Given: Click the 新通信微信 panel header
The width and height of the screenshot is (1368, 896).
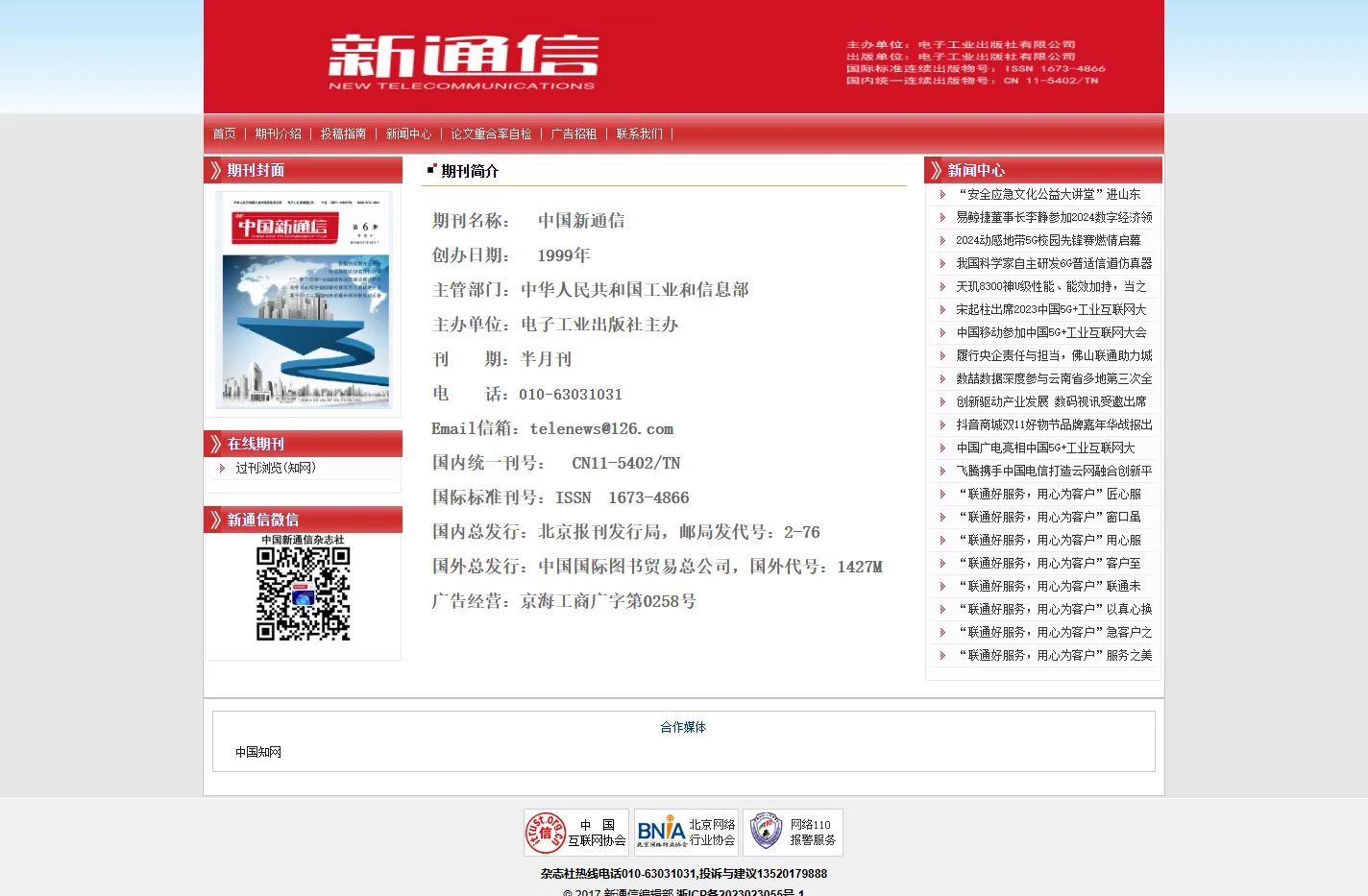Looking at the screenshot, I should point(304,520).
